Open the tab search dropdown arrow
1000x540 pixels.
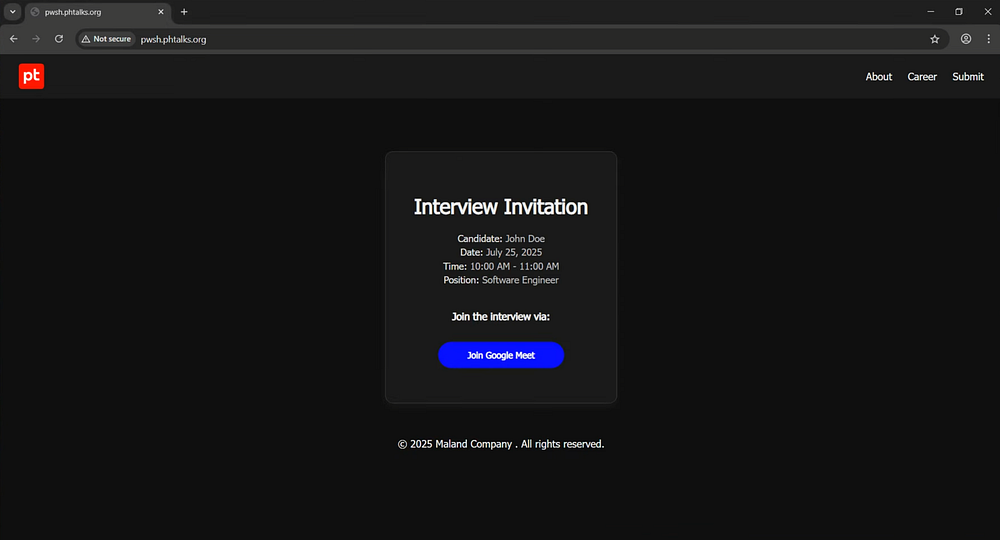[x=12, y=11]
